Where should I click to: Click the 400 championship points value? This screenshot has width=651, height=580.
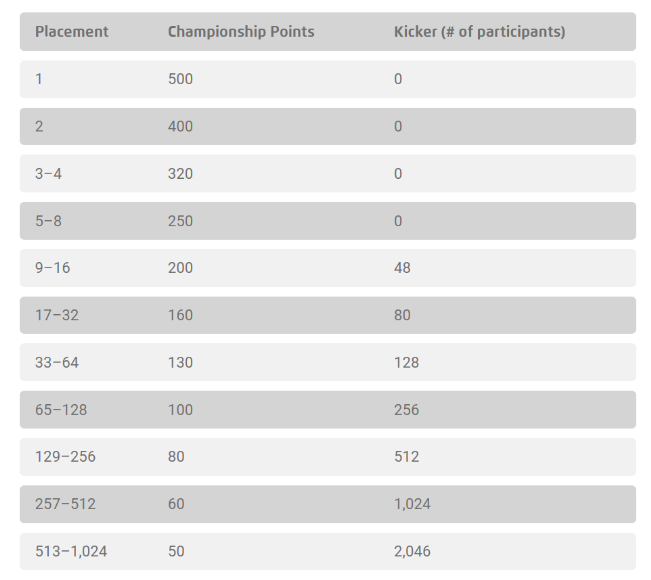point(180,126)
